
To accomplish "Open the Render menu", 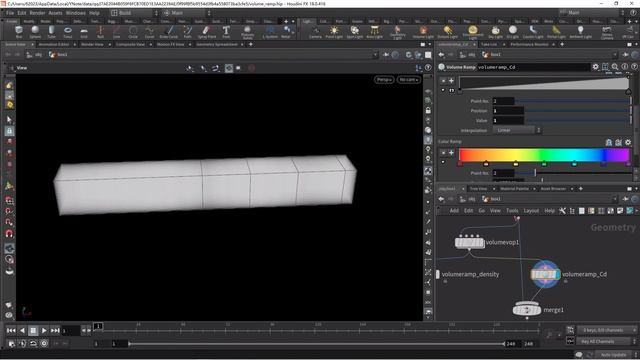I will click(37, 13).
